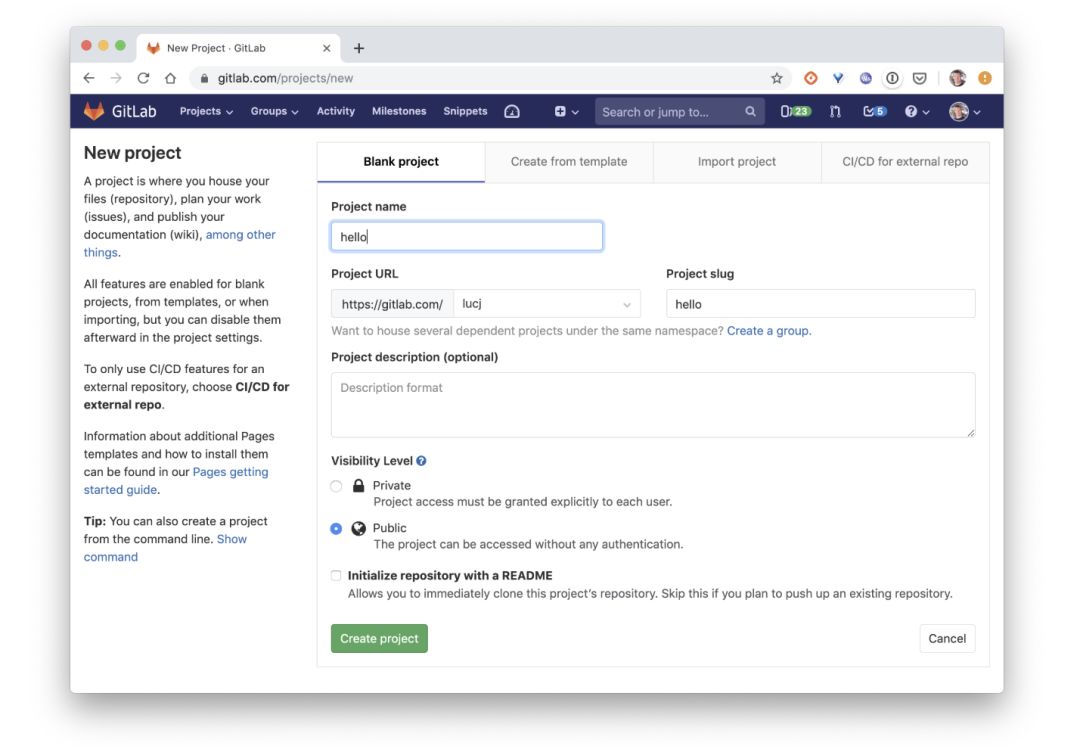Bookmark page with star icon
Image resolution: width=1080 pixels, height=749 pixels.
pyautogui.click(x=776, y=79)
